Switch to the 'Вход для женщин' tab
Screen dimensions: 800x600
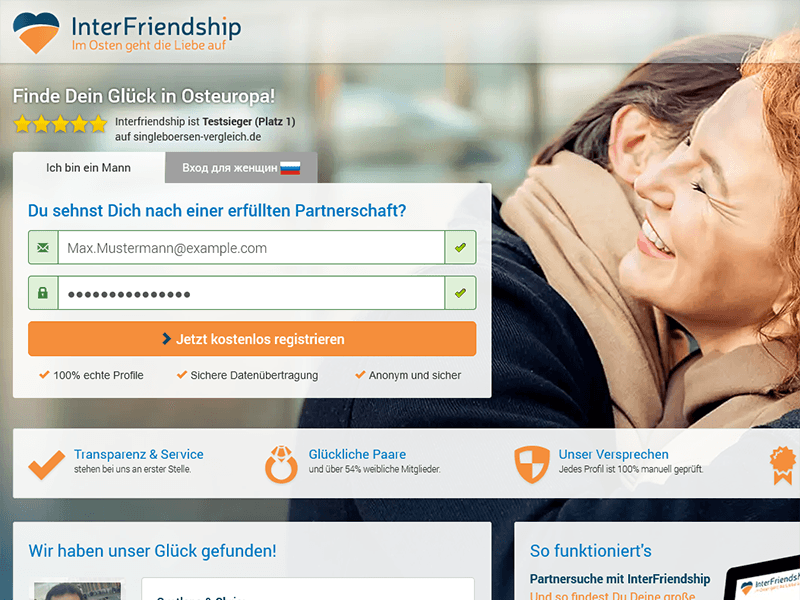pos(241,168)
